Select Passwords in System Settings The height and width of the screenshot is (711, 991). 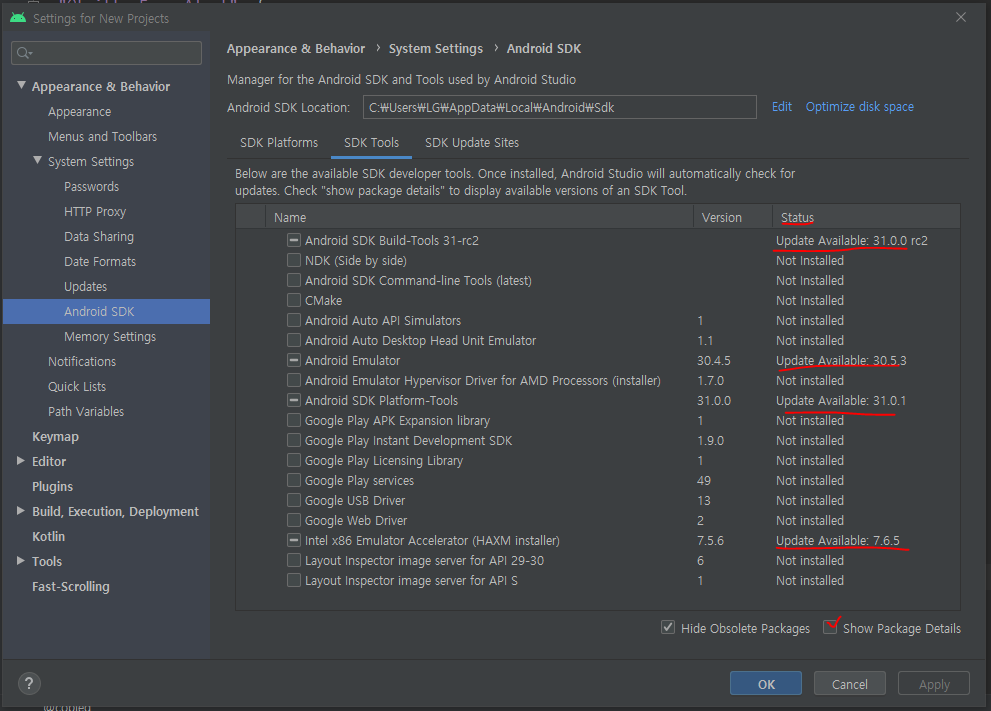point(92,186)
